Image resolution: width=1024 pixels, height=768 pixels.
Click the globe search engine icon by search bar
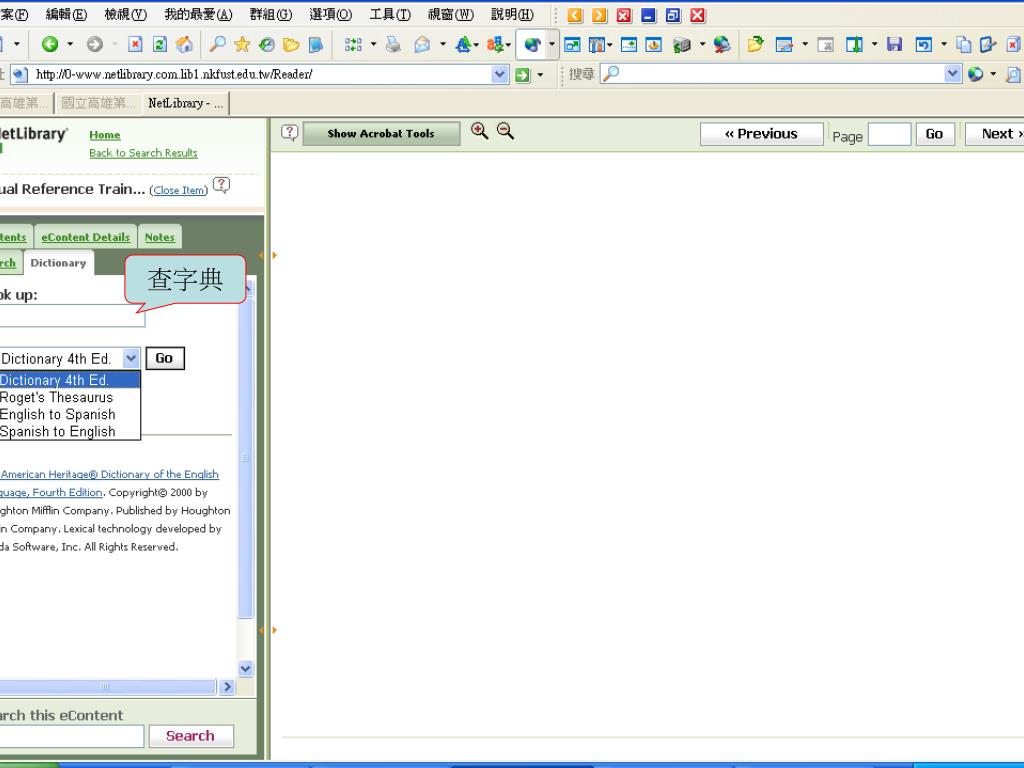coord(976,74)
